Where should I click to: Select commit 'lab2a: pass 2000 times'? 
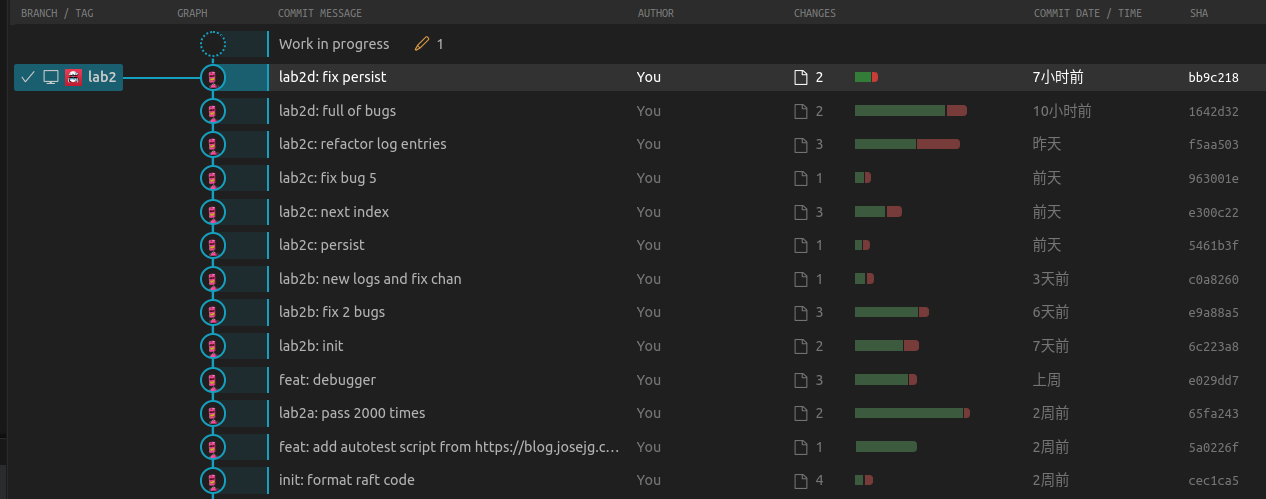pos(352,413)
